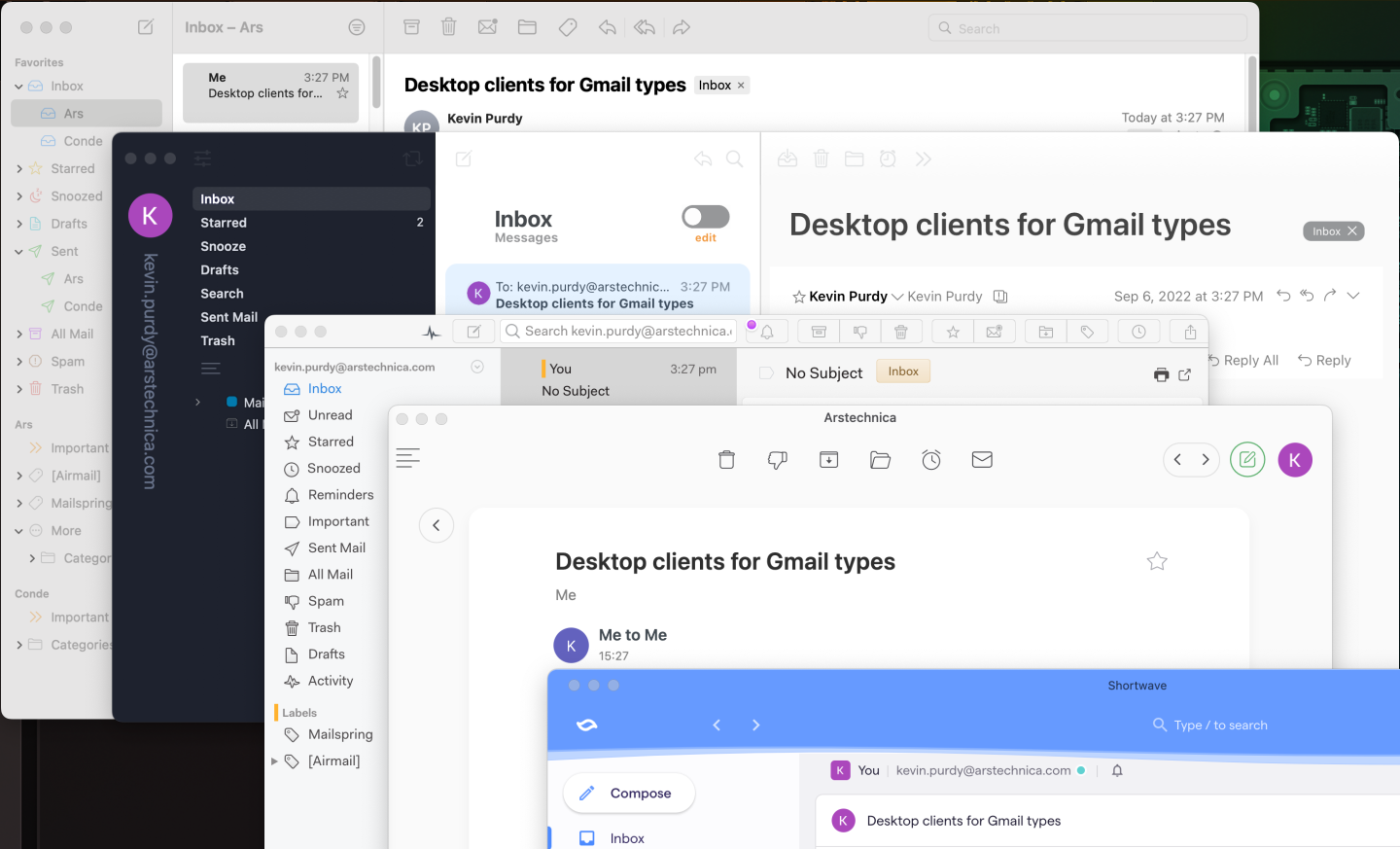Expand the [Airmail] label in Mailspring sidebar
This screenshot has width=1400, height=849.
(x=274, y=761)
